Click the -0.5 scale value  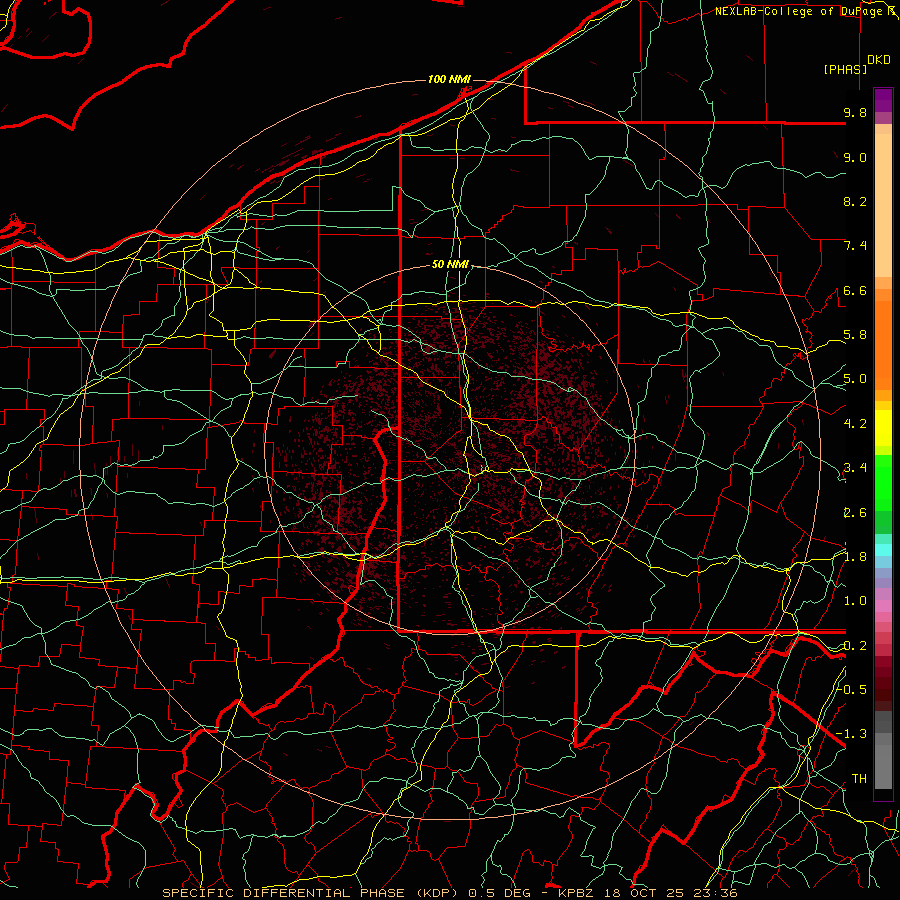tap(852, 689)
